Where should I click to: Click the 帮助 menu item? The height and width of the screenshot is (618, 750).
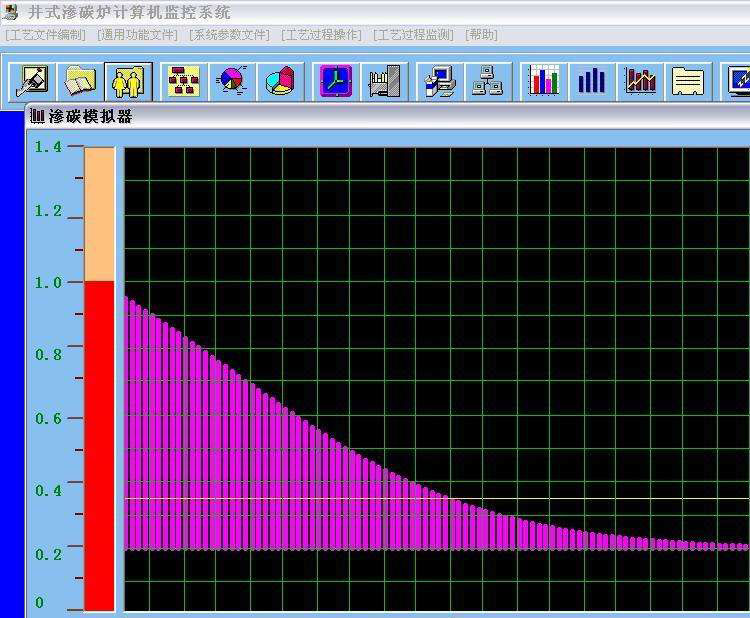point(481,35)
